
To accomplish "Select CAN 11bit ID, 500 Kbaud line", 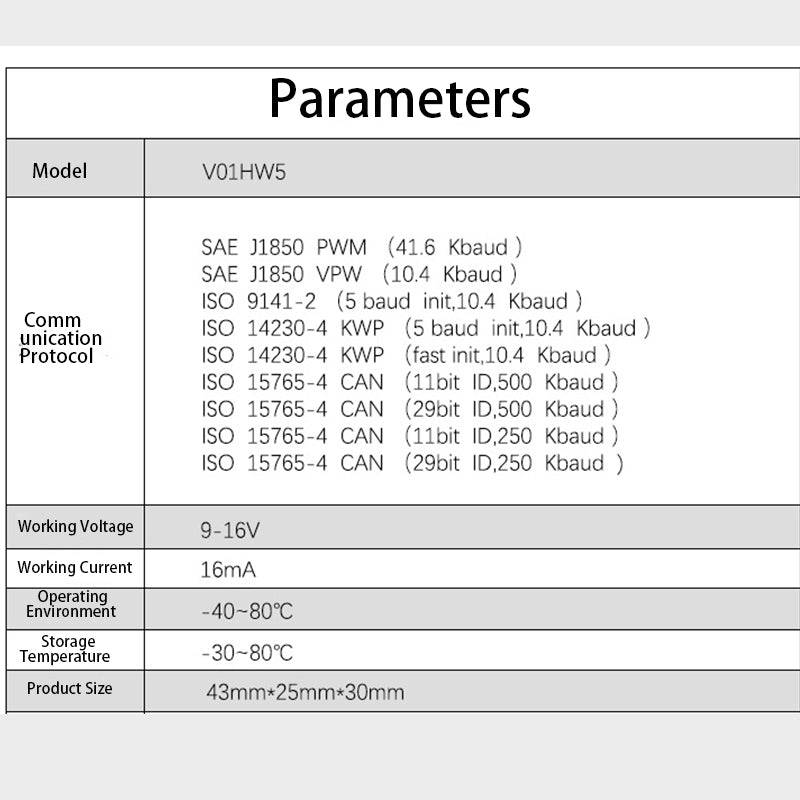I will (x=410, y=381).
